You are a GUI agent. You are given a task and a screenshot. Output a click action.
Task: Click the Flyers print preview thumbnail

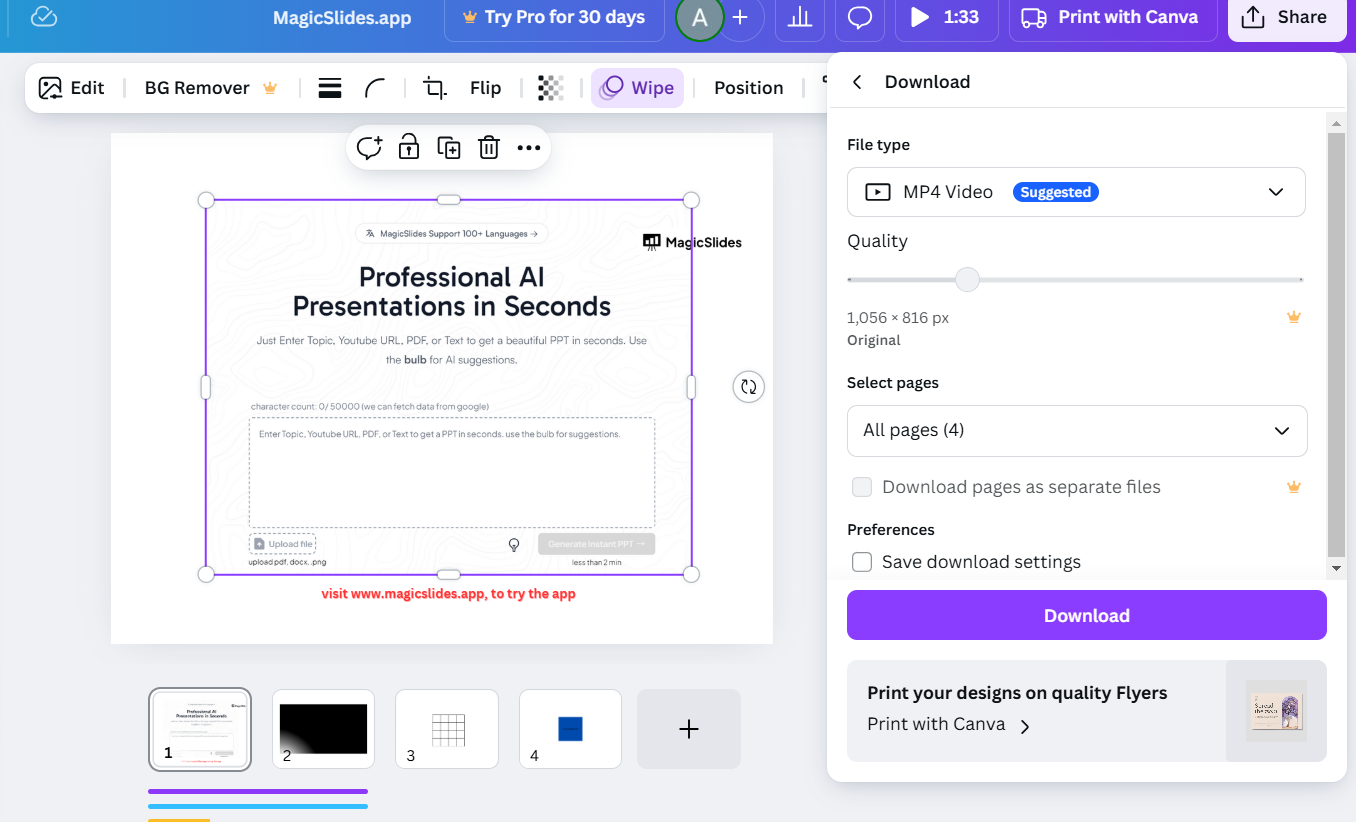[x=1276, y=711]
